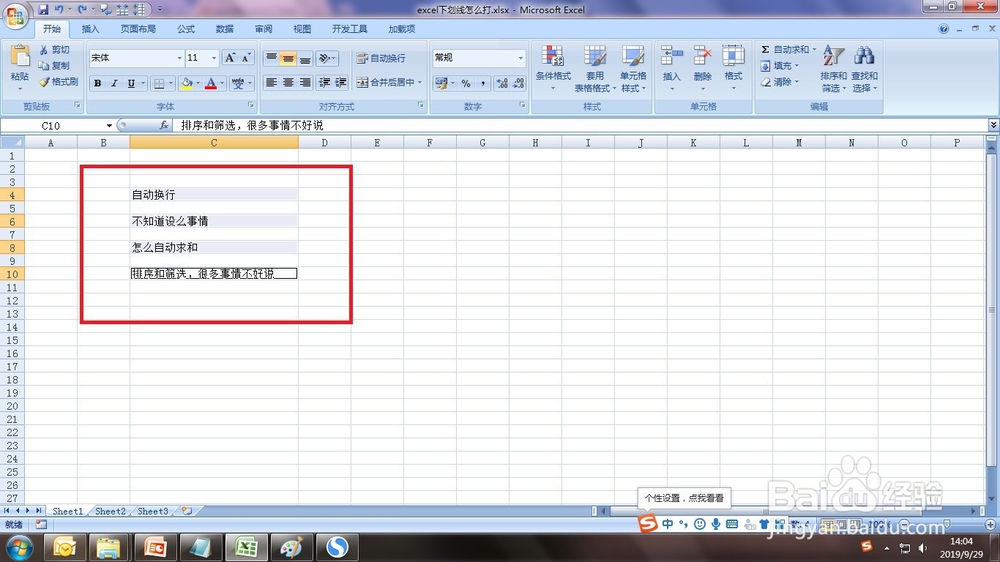Switch to the Page Layout (页面布局) tab
The height and width of the screenshot is (562, 1000).
click(138, 29)
